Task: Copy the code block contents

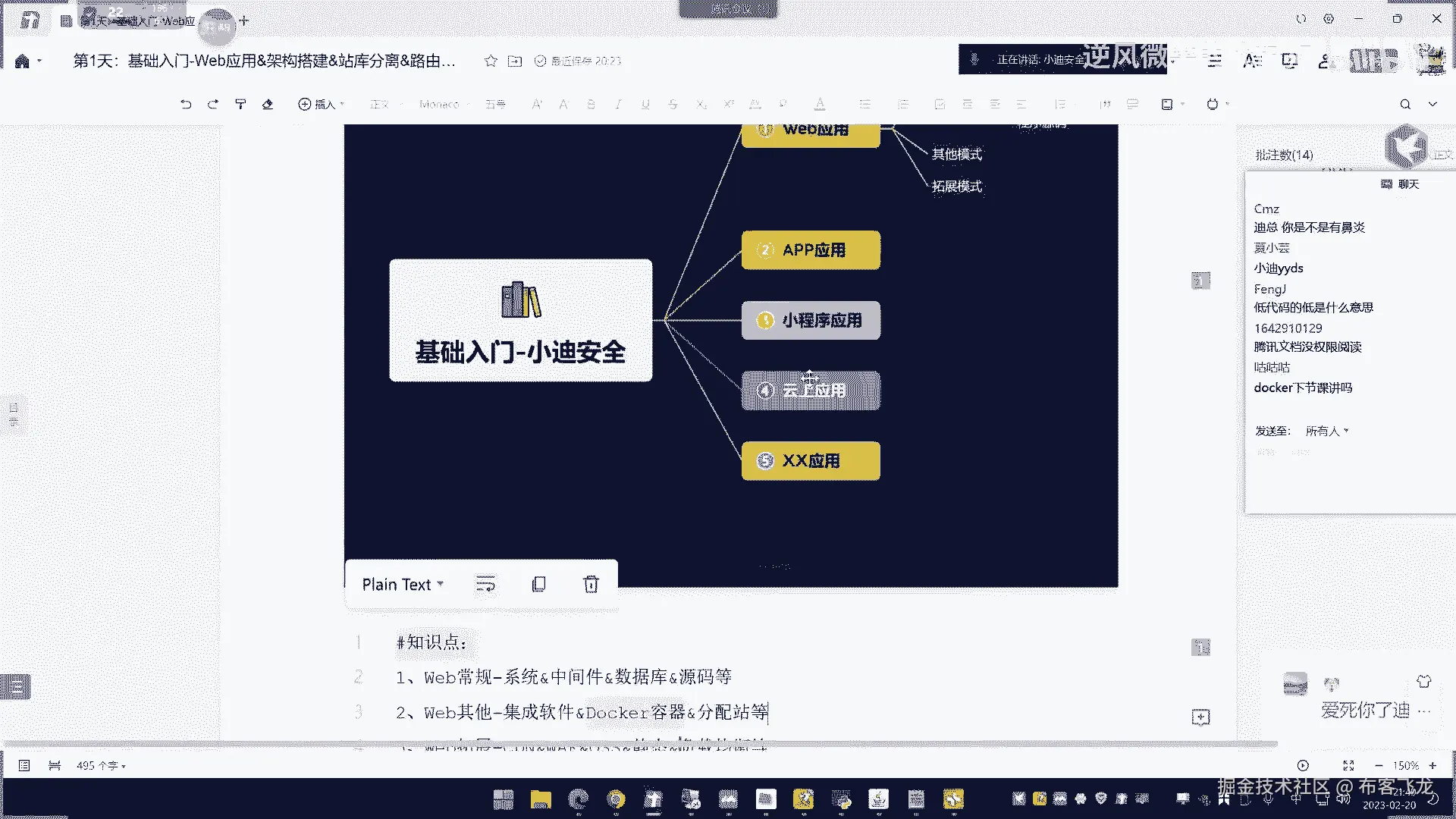Action: coord(538,584)
